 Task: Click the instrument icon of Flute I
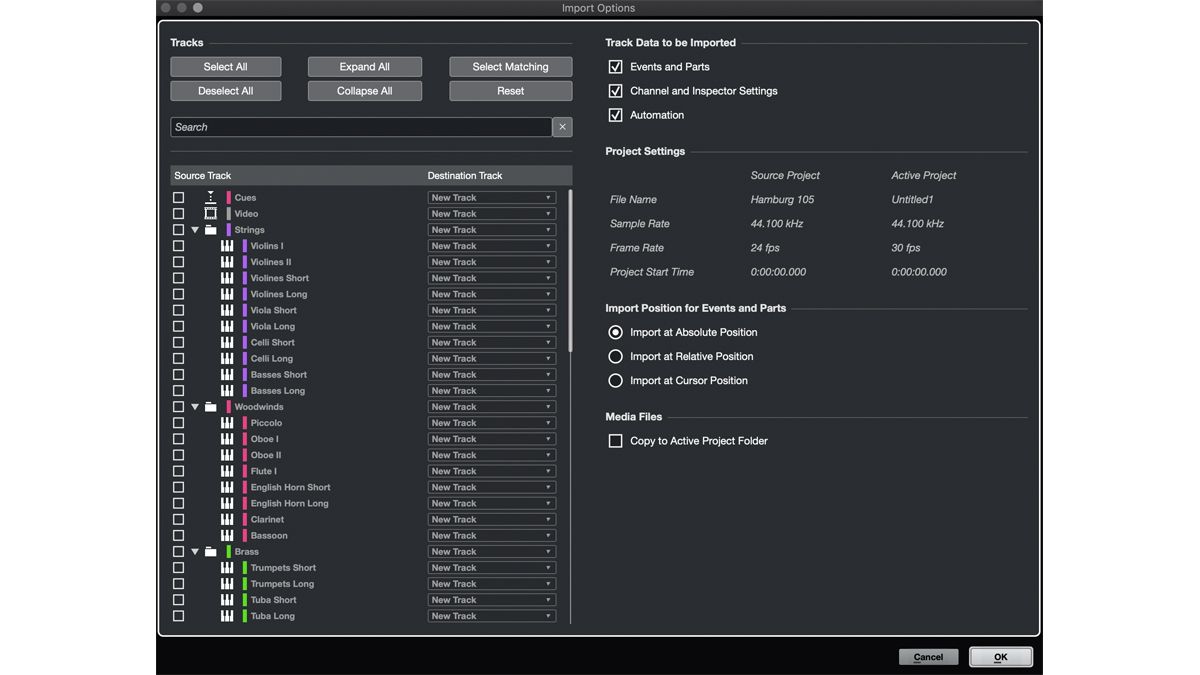click(227, 471)
